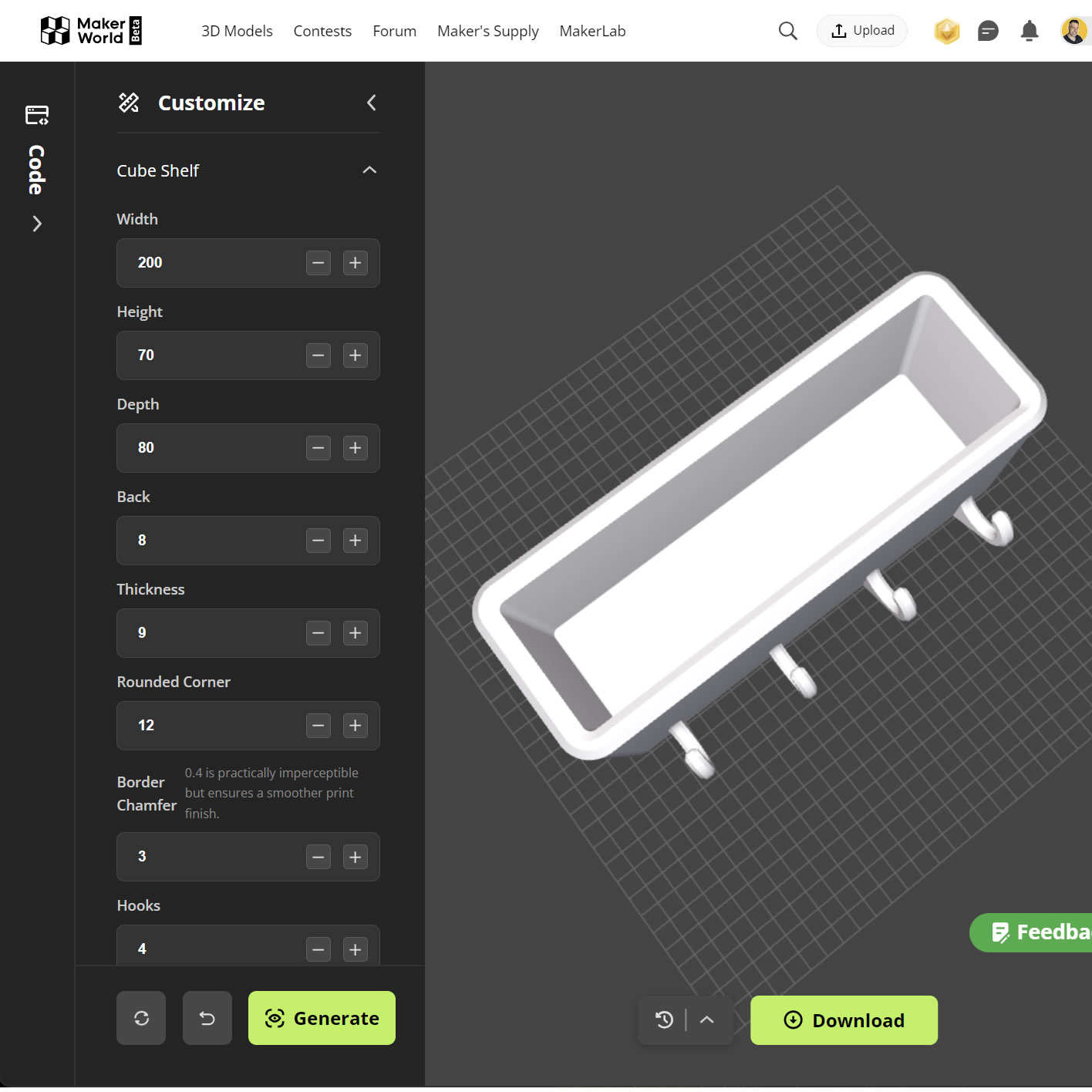
Task: Click the reset parameters refresh icon
Action: [141, 1018]
